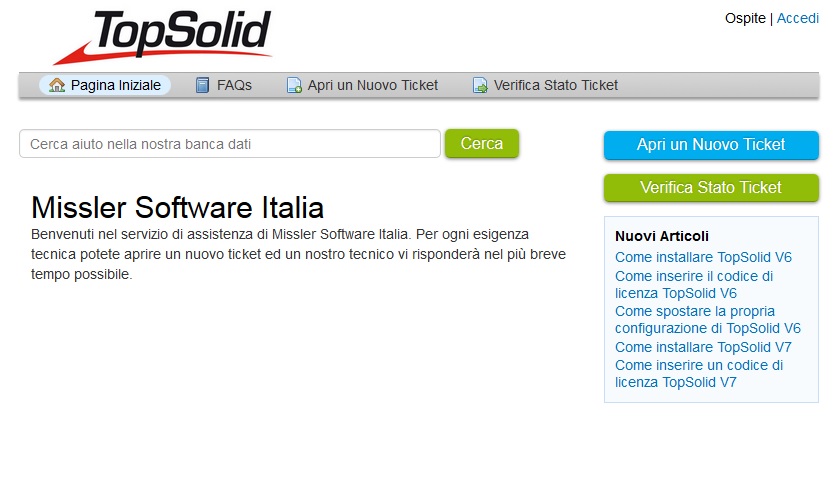Open the article Come installare TopSolid V6
Viewport: 837px width, 483px height.
[703, 257]
